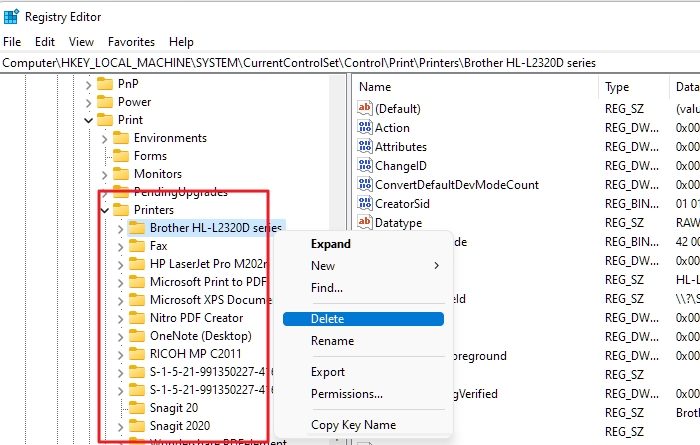Image resolution: width=700 pixels, height=445 pixels.
Task: Select the Environments folder icon
Action: (x=121, y=137)
